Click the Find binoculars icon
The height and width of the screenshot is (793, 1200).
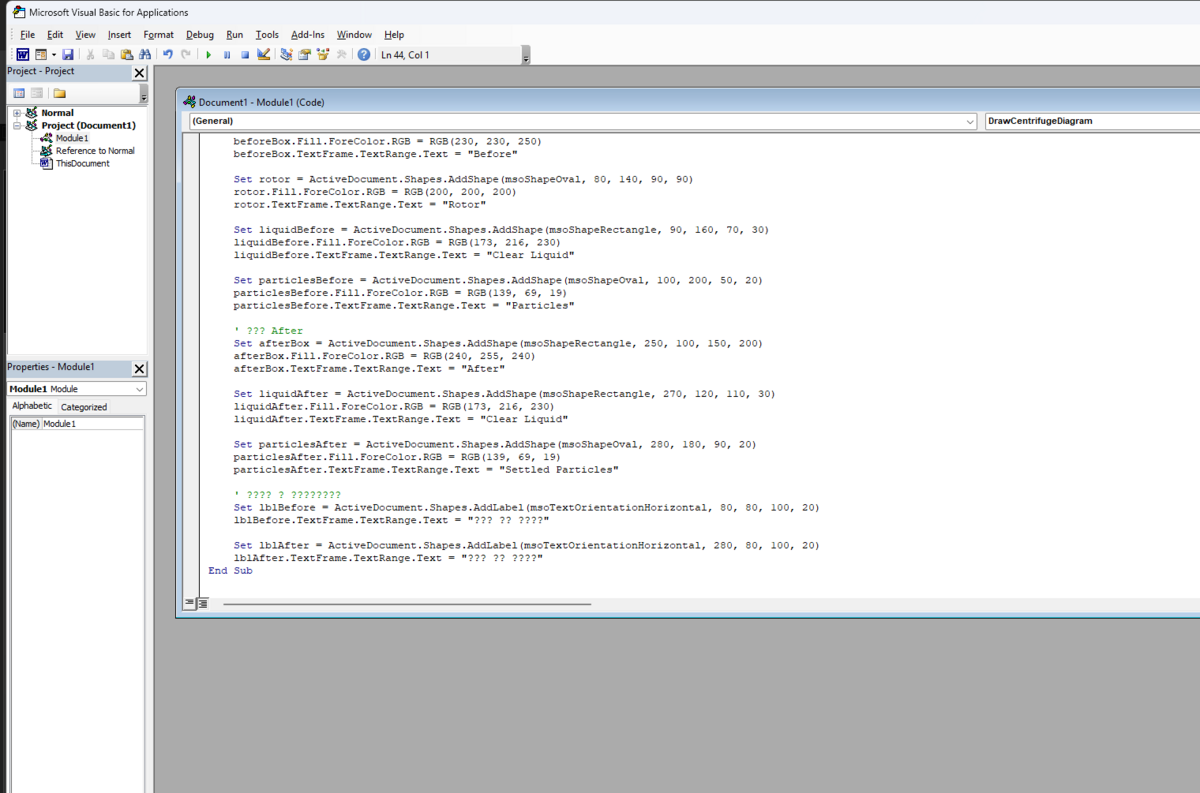coord(145,55)
